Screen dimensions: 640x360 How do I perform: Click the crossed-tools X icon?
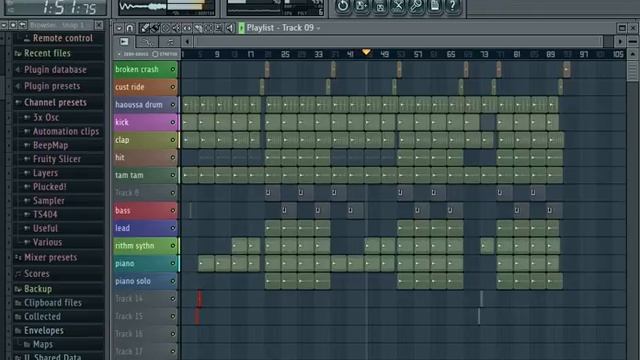tap(398, 6)
